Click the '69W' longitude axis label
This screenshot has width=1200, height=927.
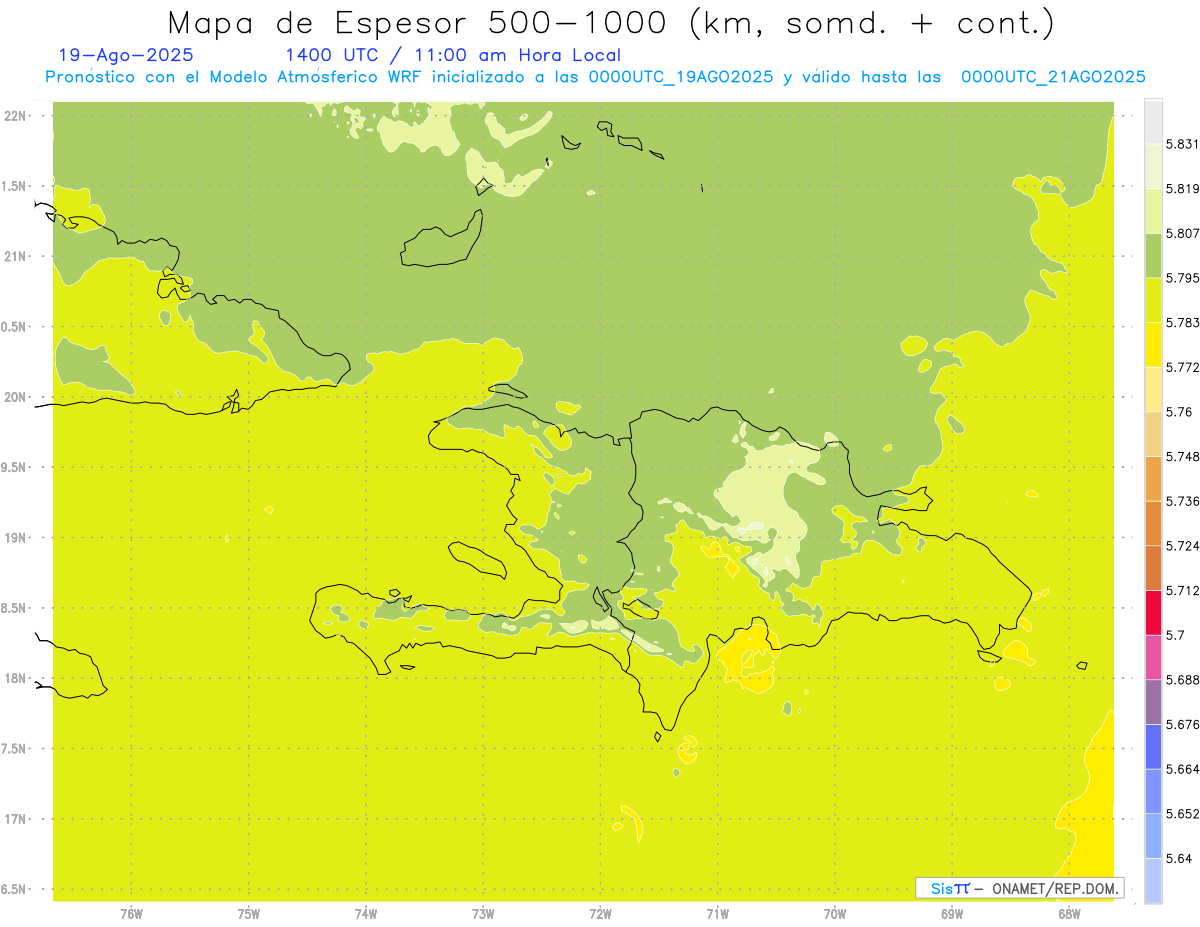[952, 913]
